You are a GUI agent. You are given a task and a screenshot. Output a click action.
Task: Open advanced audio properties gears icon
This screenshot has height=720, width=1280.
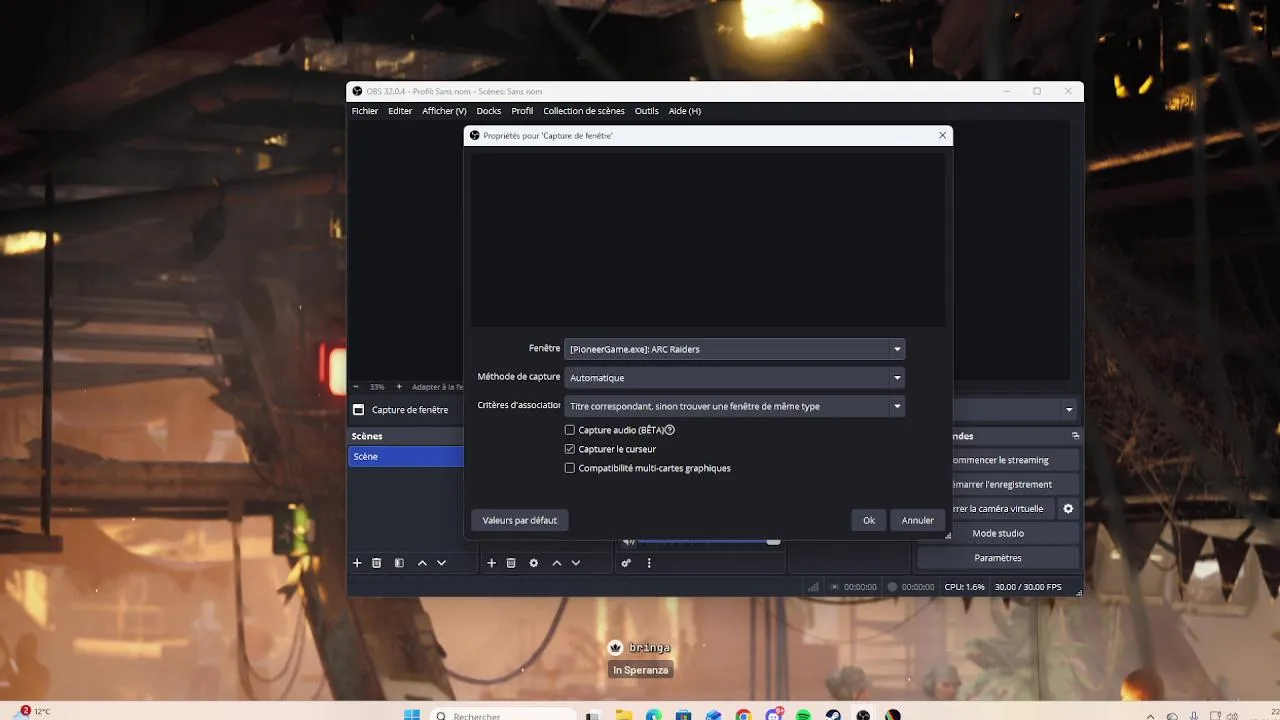coord(626,563)
